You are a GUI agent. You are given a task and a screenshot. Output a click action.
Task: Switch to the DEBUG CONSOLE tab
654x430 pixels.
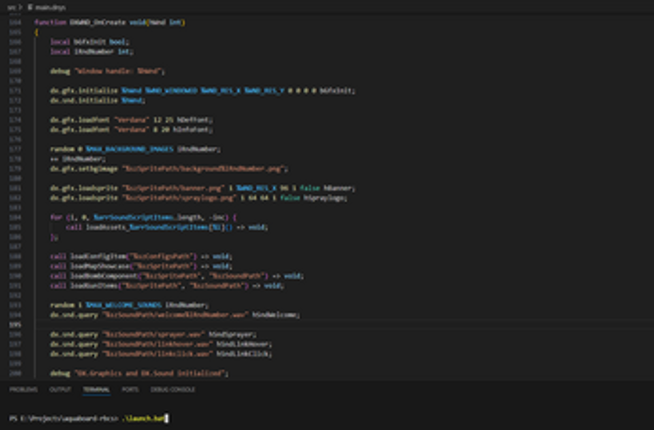click(171, 389)
